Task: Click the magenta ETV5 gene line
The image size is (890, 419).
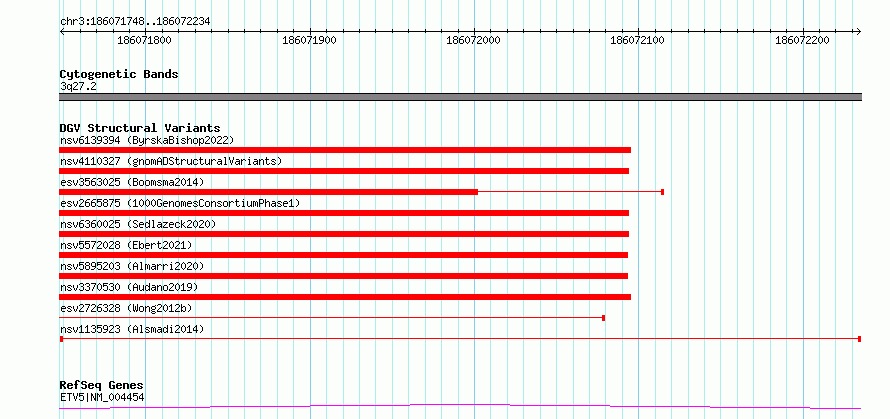Action: (460, 406)
